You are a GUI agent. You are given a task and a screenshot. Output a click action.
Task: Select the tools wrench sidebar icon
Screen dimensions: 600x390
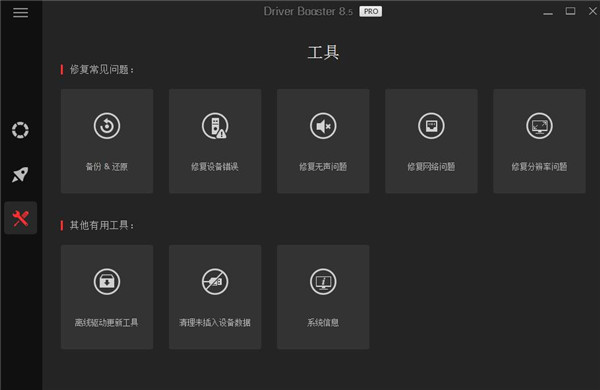tap(21, 218)
